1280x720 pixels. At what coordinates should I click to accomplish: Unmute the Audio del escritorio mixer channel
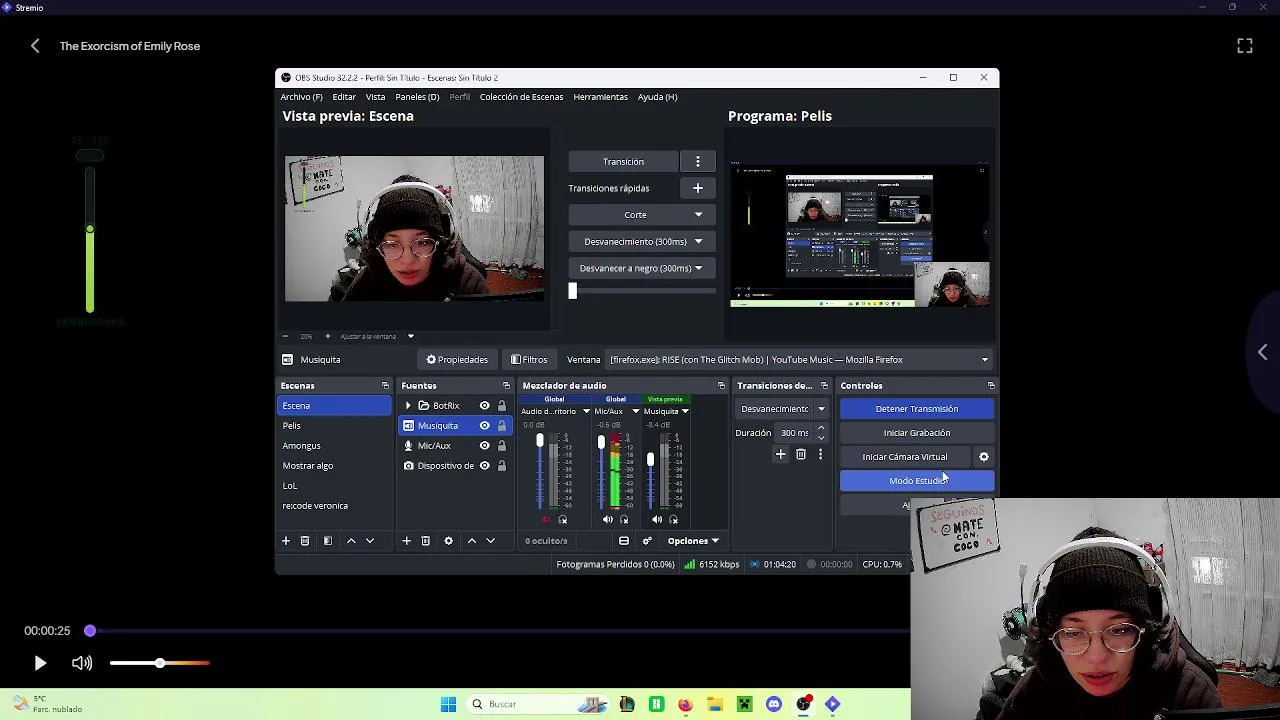(x=546, y=520)
